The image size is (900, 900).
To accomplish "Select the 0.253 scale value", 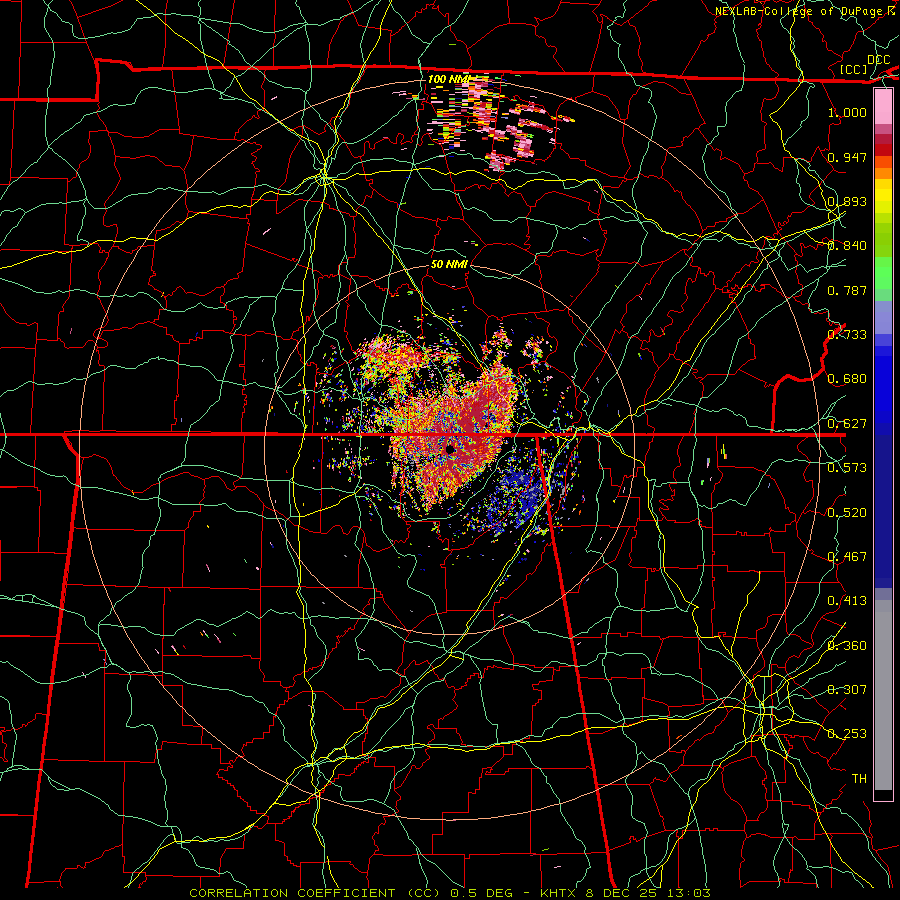I will (x=847, y=734).
